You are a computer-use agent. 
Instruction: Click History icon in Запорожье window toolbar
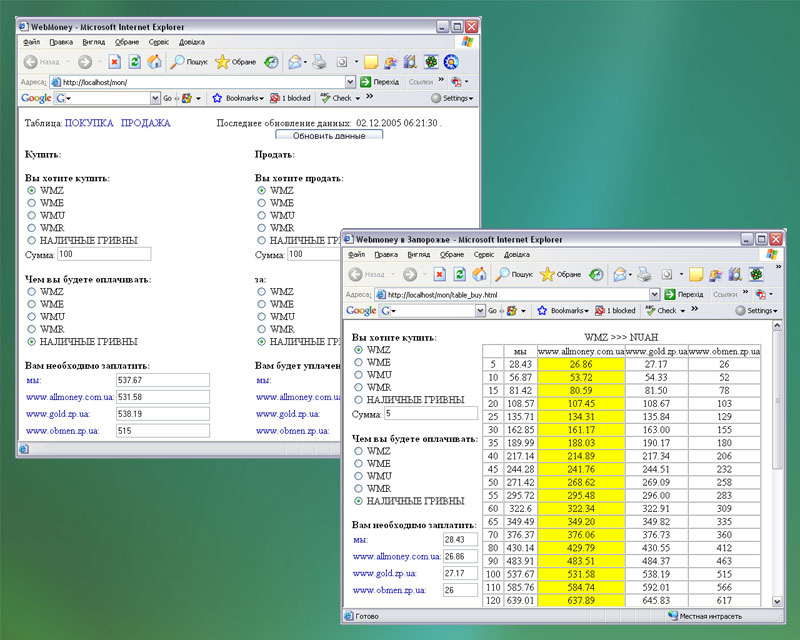click(596, 275)
